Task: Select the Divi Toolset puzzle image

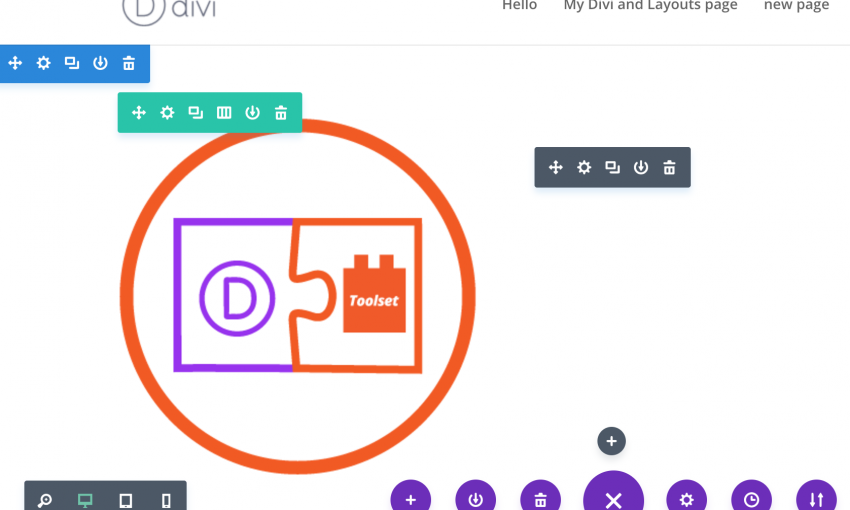Action: click(298, 296)
